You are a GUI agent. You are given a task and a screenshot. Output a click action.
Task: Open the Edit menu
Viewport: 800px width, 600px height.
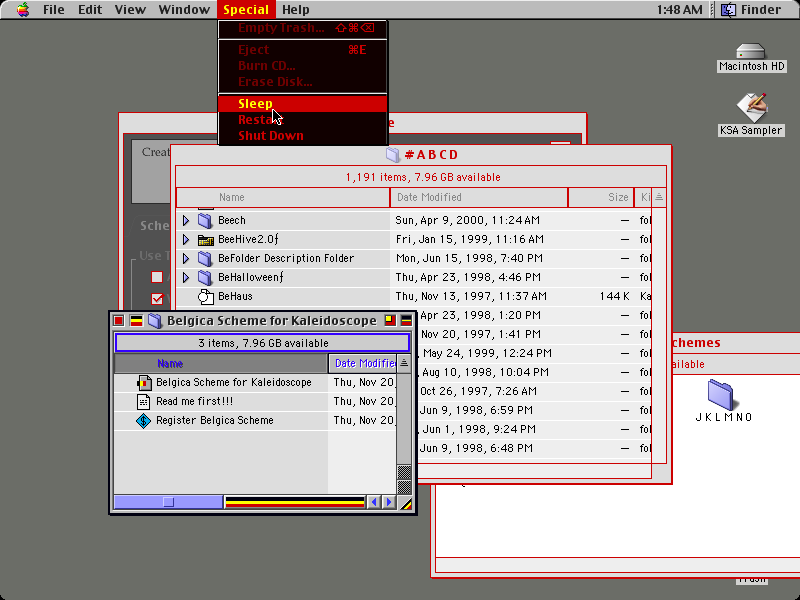pyautogui.click(x=90, y=9)
